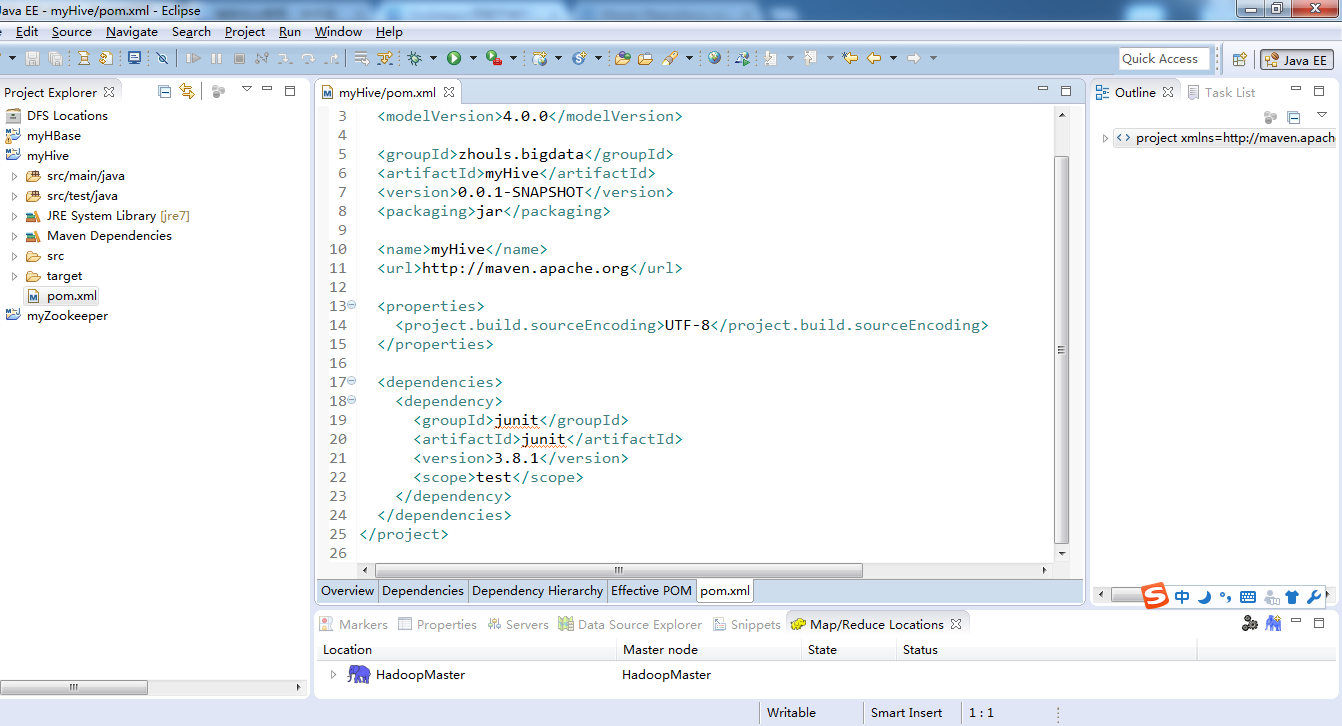
Task: Open the Data Source Explorer tab
Action: click(630, 624)
